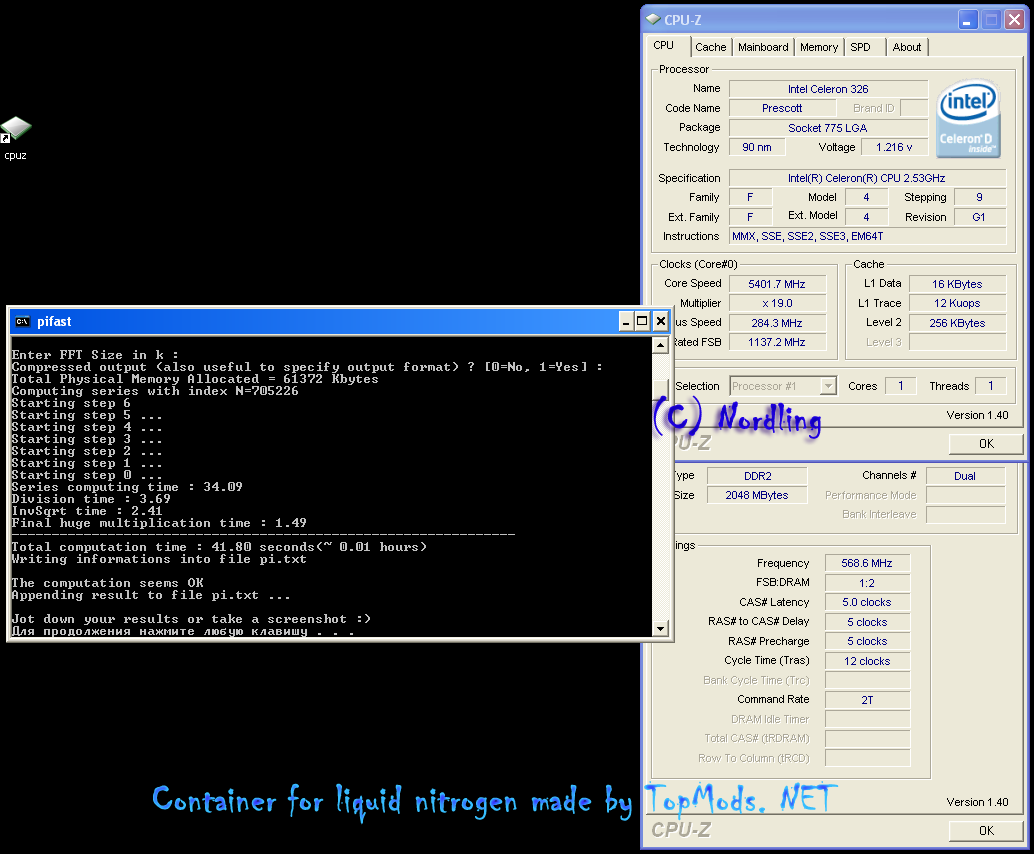The height and width of the screenshot is (854, 1034).
Task: Click the Command Rate value '2T'
Action: pos(867,700)
